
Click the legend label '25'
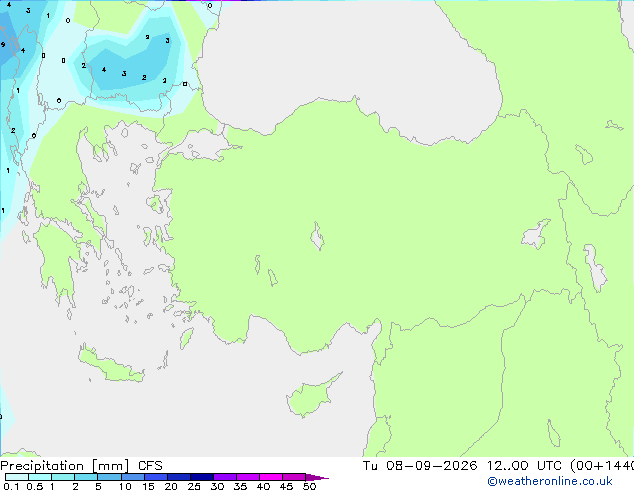(x=194, y=486)
